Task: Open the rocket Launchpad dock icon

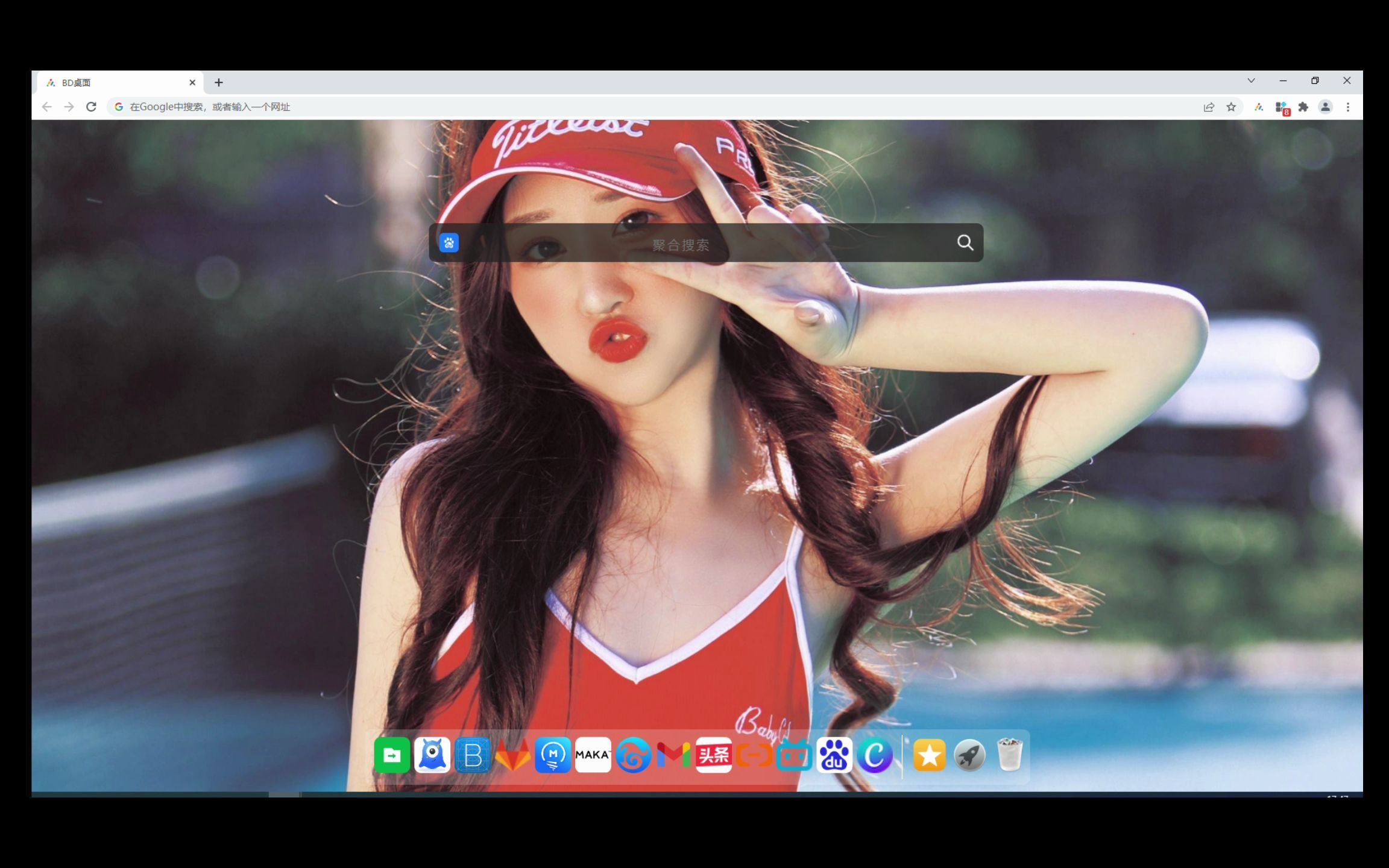Action: pos(969,755)
